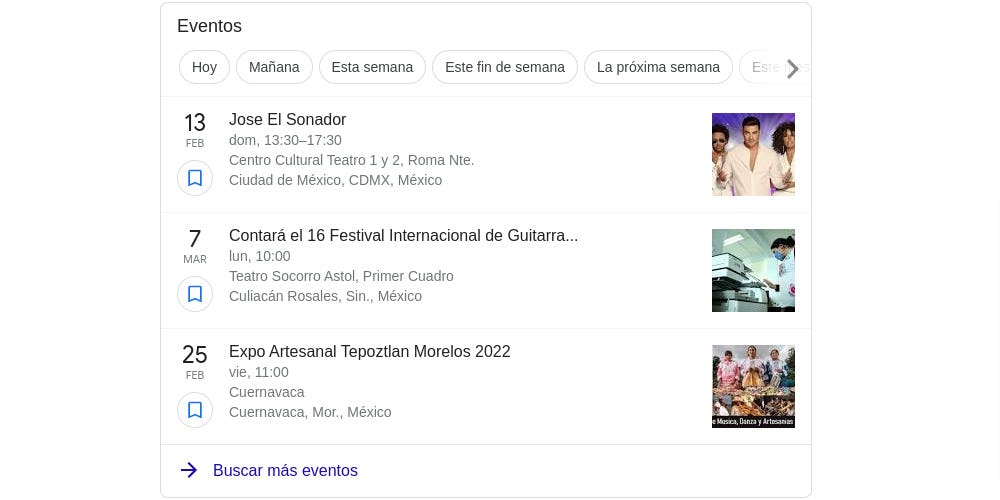Image resolution: width=1000 pixels, height=500 pixels.
Task: Click the arrow icon beside Buscar más eventos
Action: (x=189, y=471)
